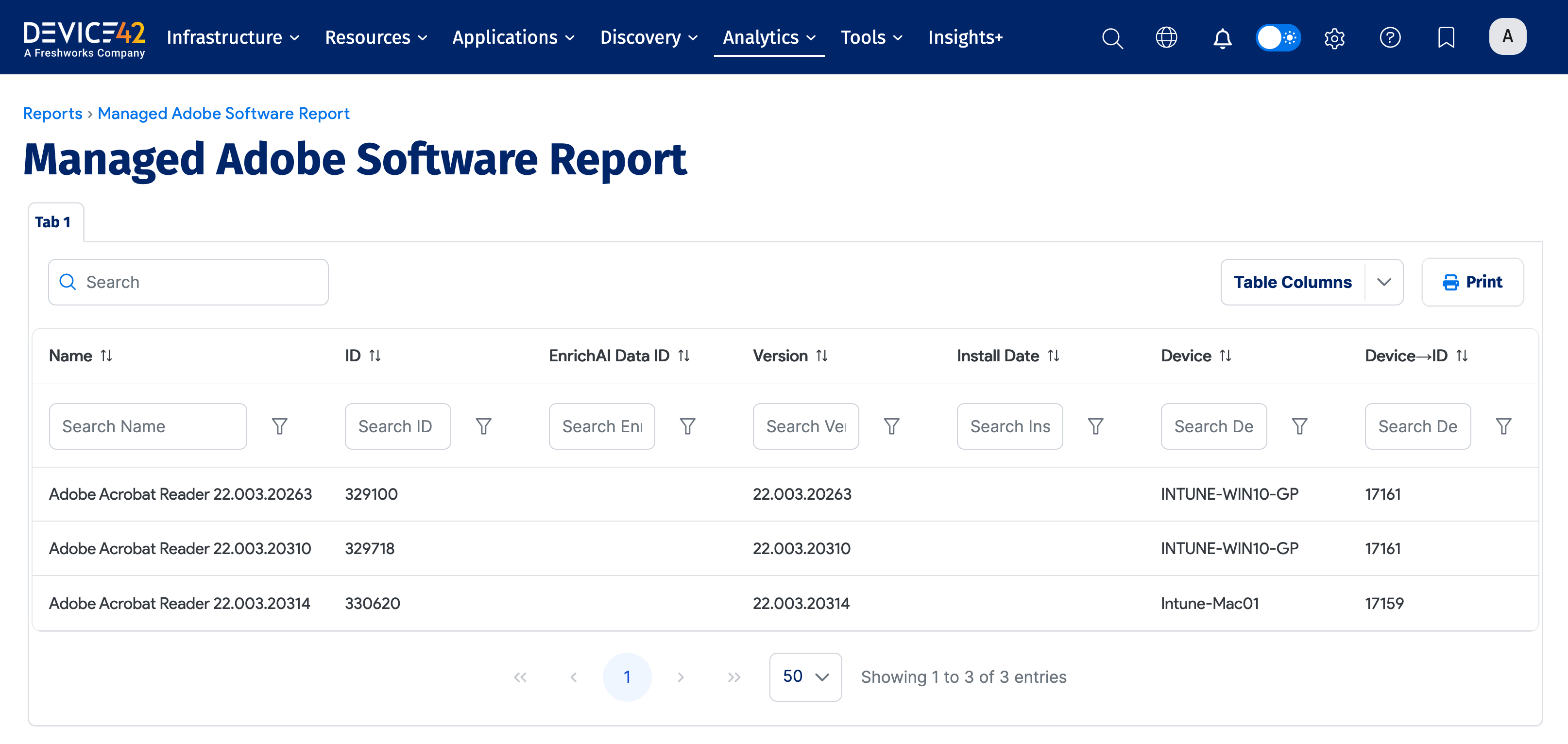Open the notifications bell
This screenshot has height=744, width=1568.
[1222, 38]
